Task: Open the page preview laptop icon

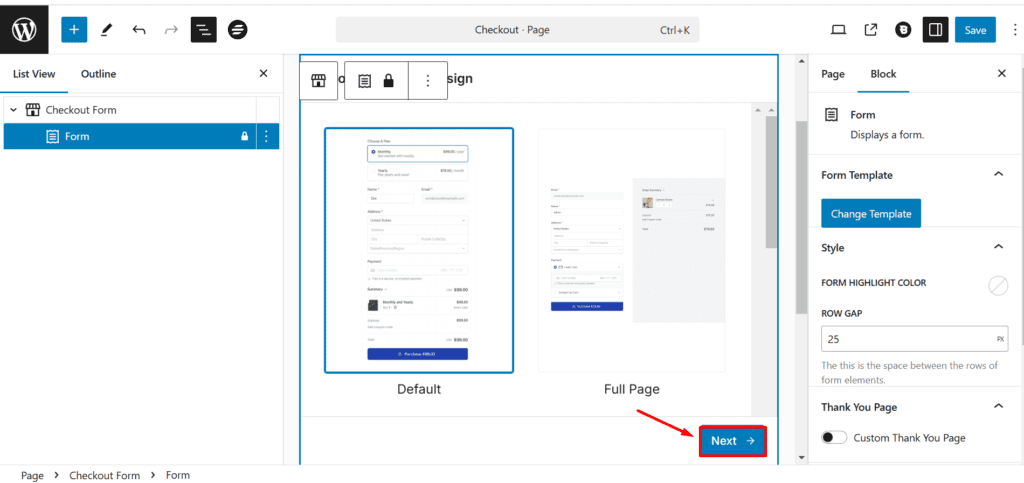Action: coord(838,30)
